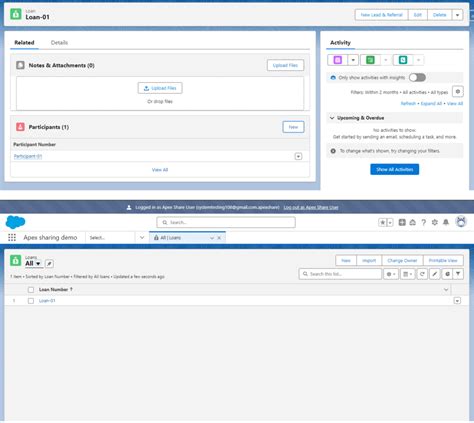Open the purple email activity icon
Image resolution: width=474 pixels, height=423 pixels.
[338, 60]
